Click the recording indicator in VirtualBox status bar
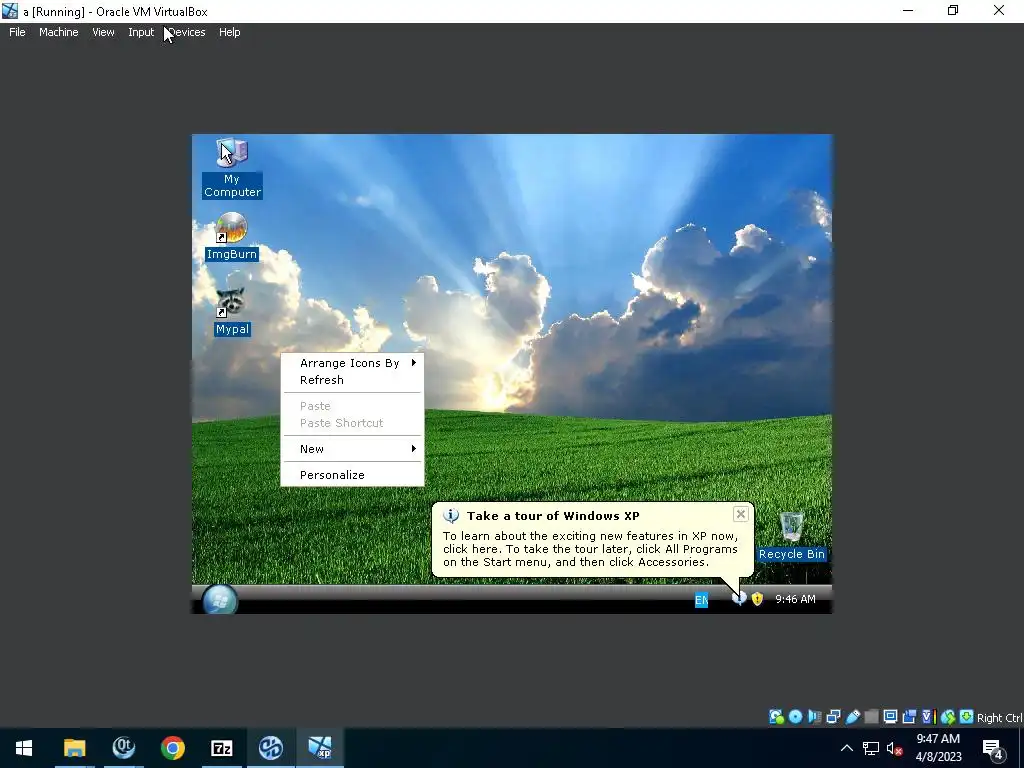 coord(908,716)
